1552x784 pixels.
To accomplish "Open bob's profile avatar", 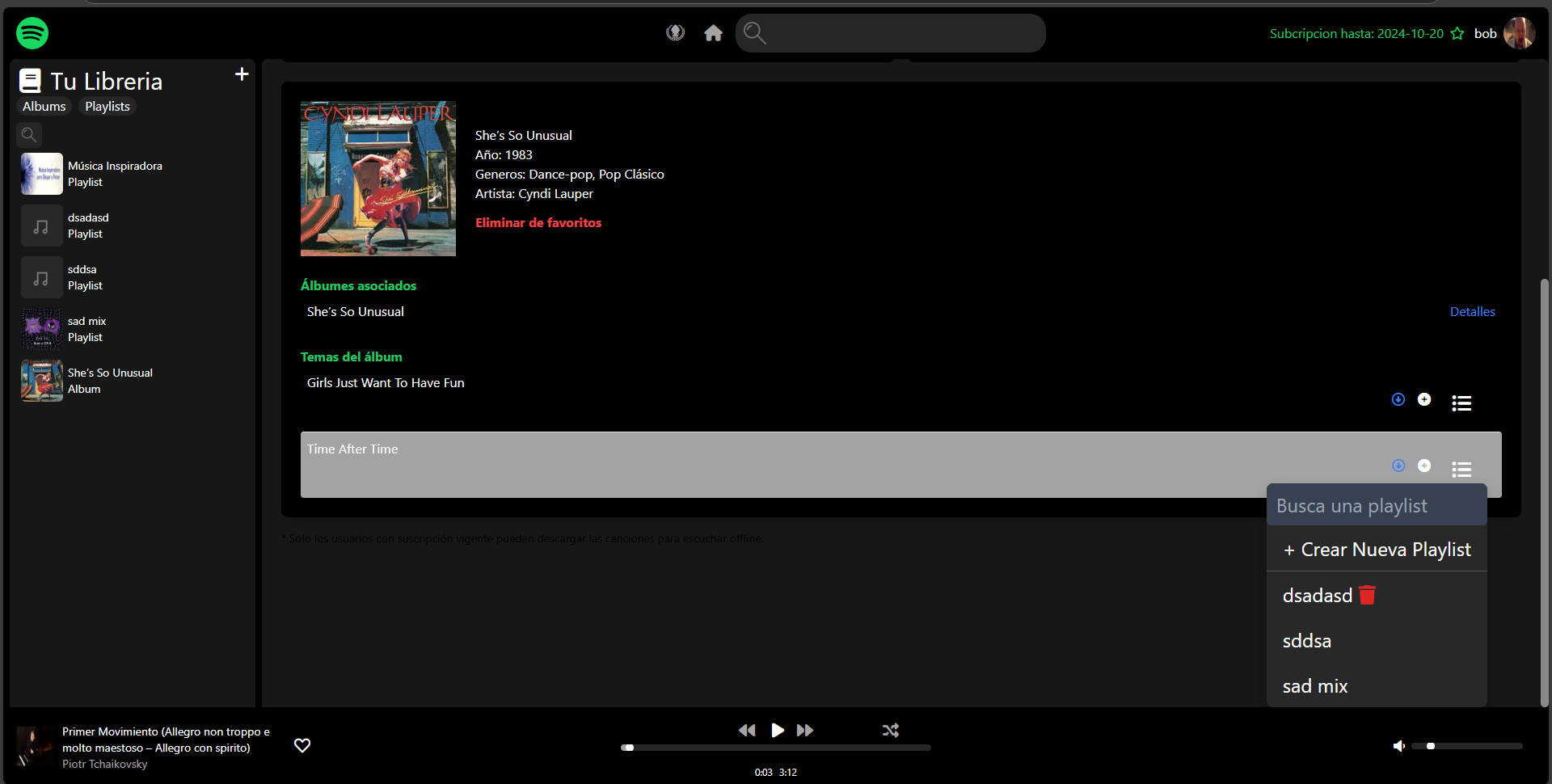I will [x=1519, y=33].
